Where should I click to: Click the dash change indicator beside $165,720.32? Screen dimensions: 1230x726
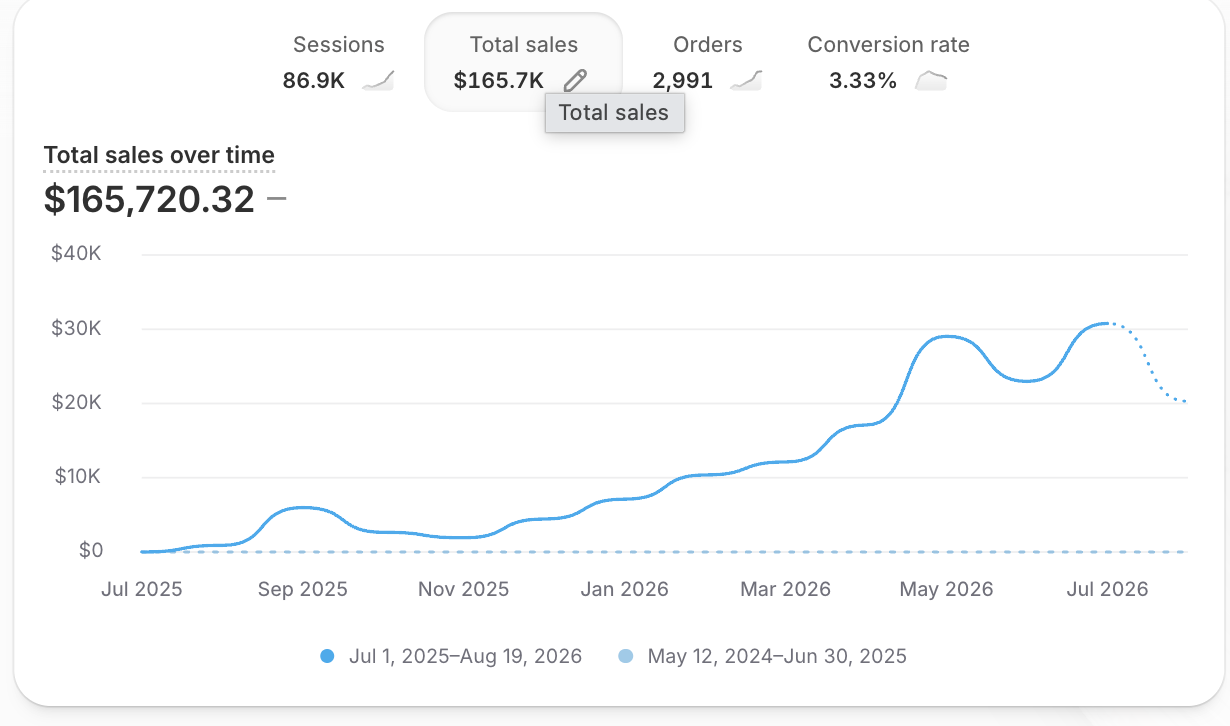tap(277, 199)
